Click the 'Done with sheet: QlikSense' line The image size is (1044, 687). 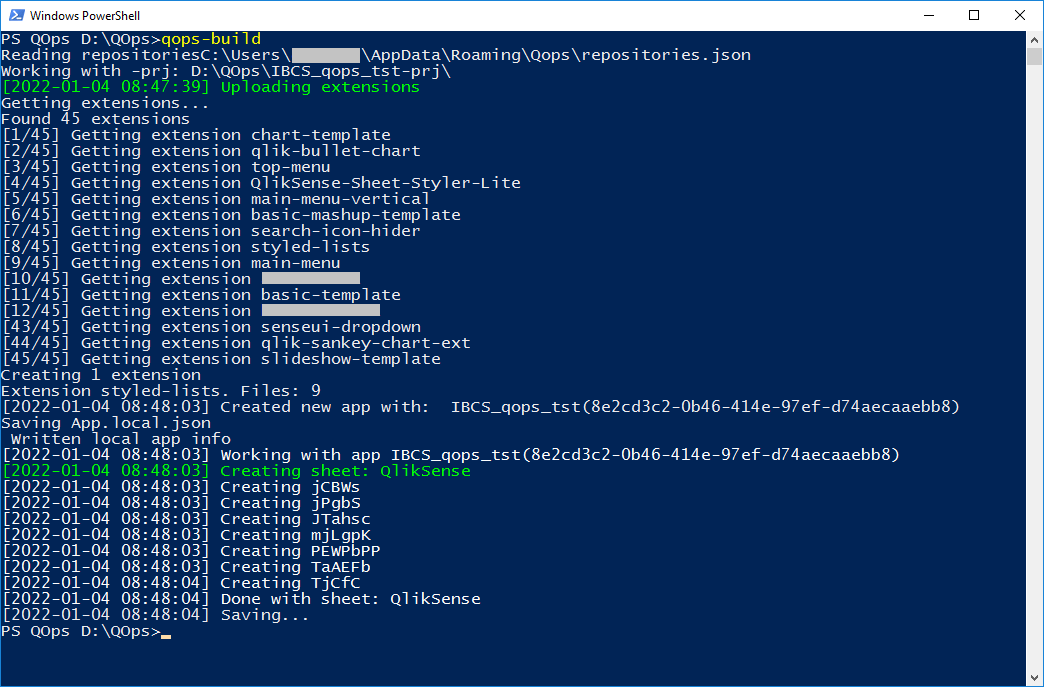(241, 598)
